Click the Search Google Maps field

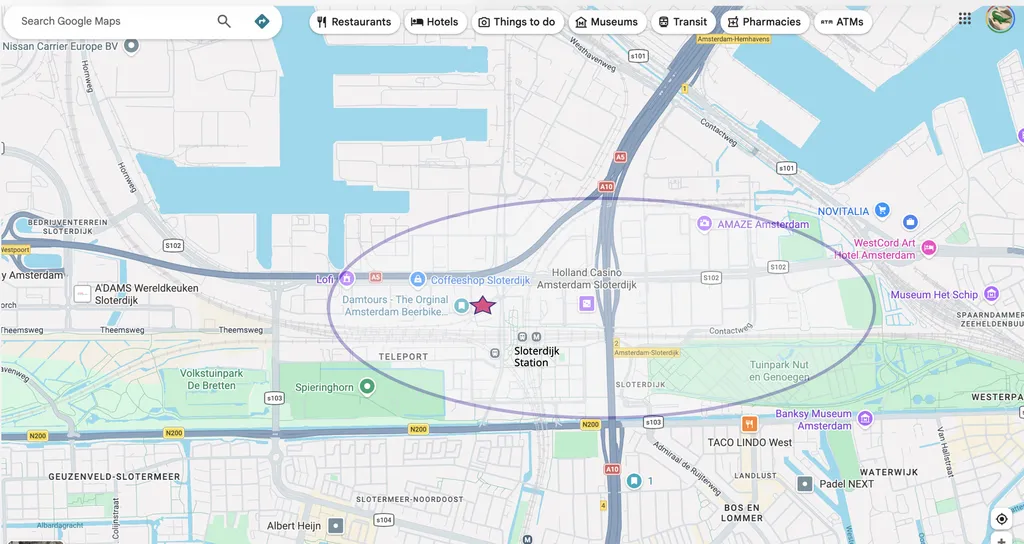pyautogui.click(x=110, y=21)
